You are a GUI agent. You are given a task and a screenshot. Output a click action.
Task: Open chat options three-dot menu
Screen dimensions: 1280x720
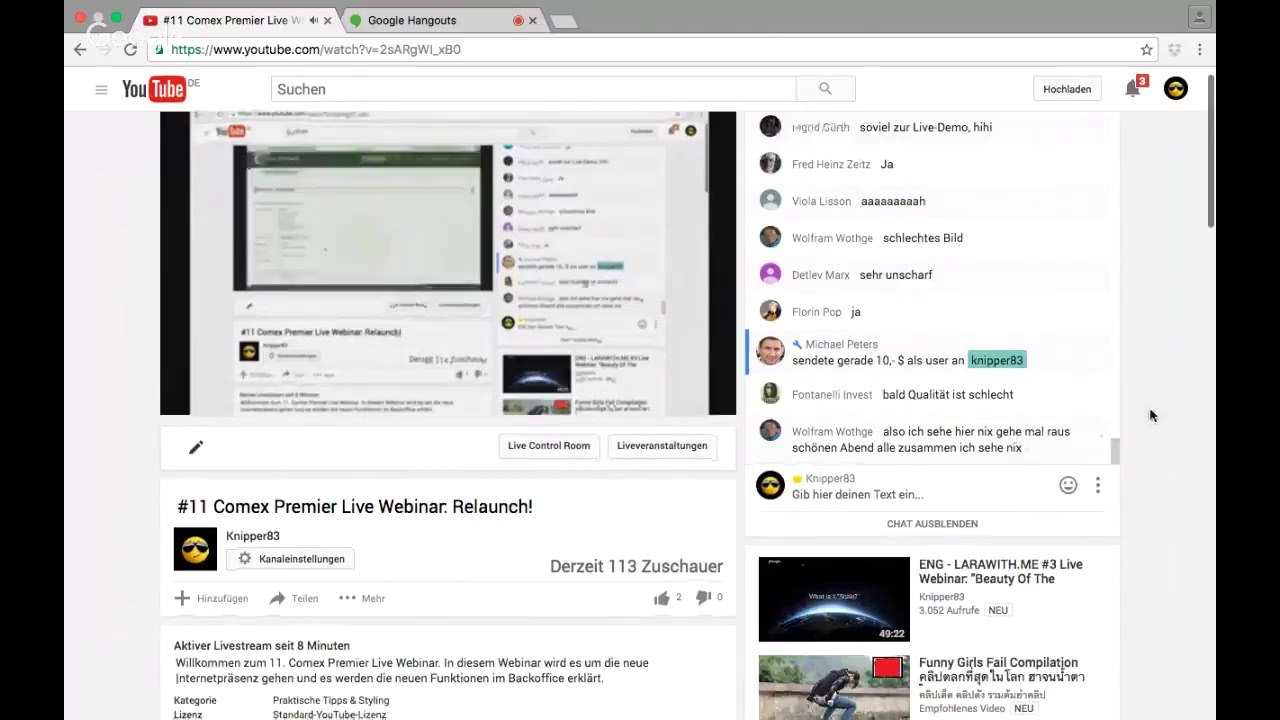[1097, 485]
